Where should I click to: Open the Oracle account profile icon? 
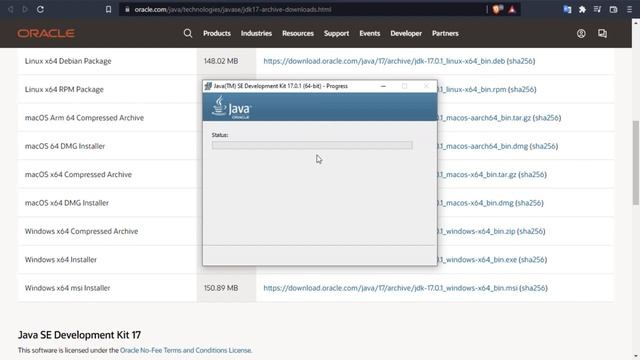581,33
